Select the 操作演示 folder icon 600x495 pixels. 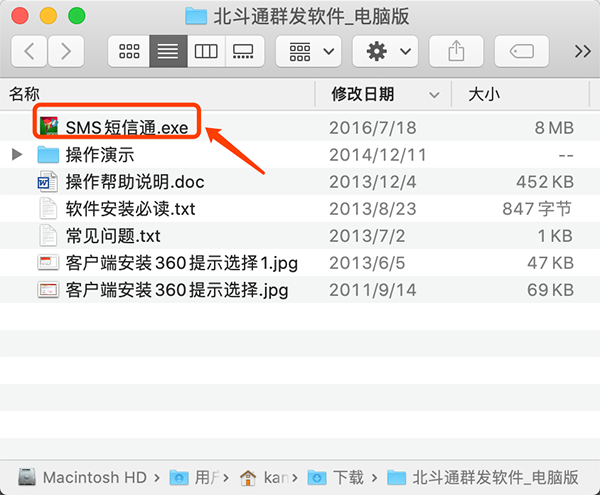[x=48, y=155]
